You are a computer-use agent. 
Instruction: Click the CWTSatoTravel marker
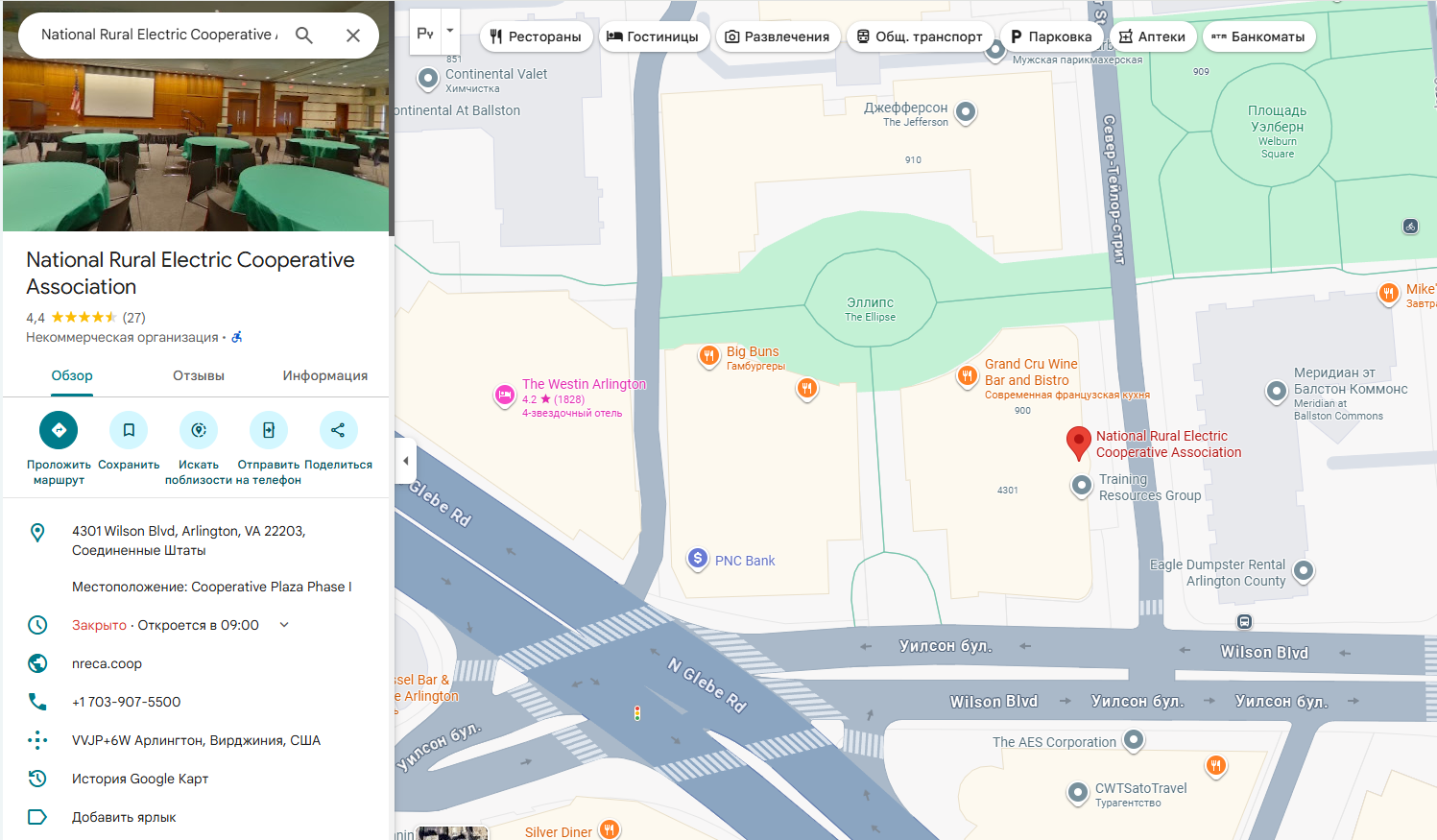1078,793
